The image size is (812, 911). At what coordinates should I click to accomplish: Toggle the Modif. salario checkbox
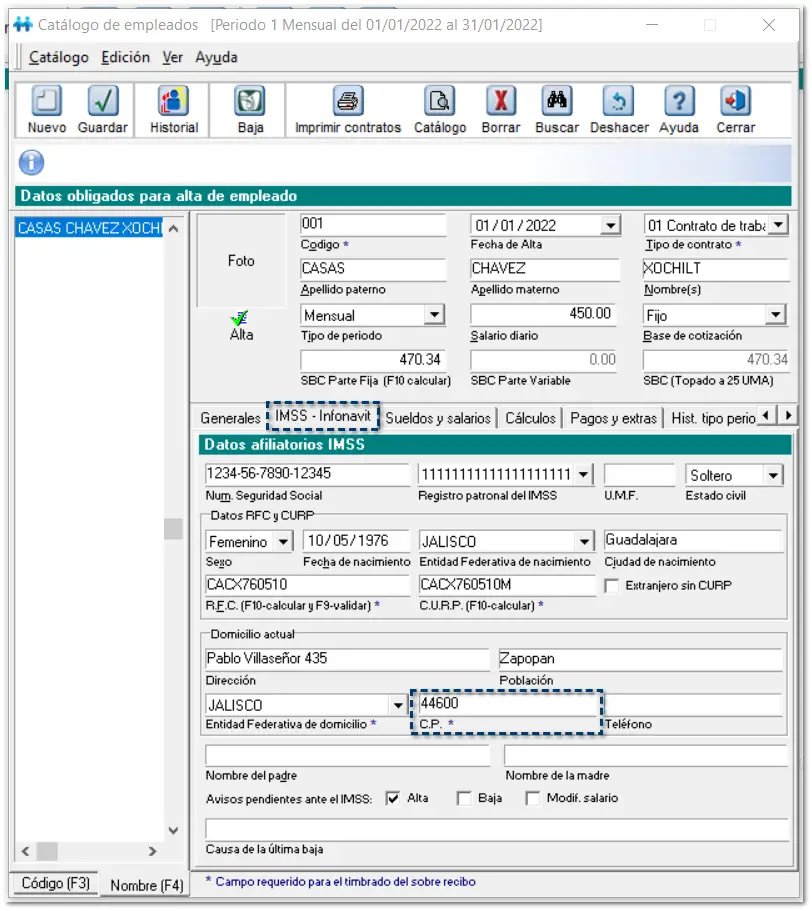[533, 798]
